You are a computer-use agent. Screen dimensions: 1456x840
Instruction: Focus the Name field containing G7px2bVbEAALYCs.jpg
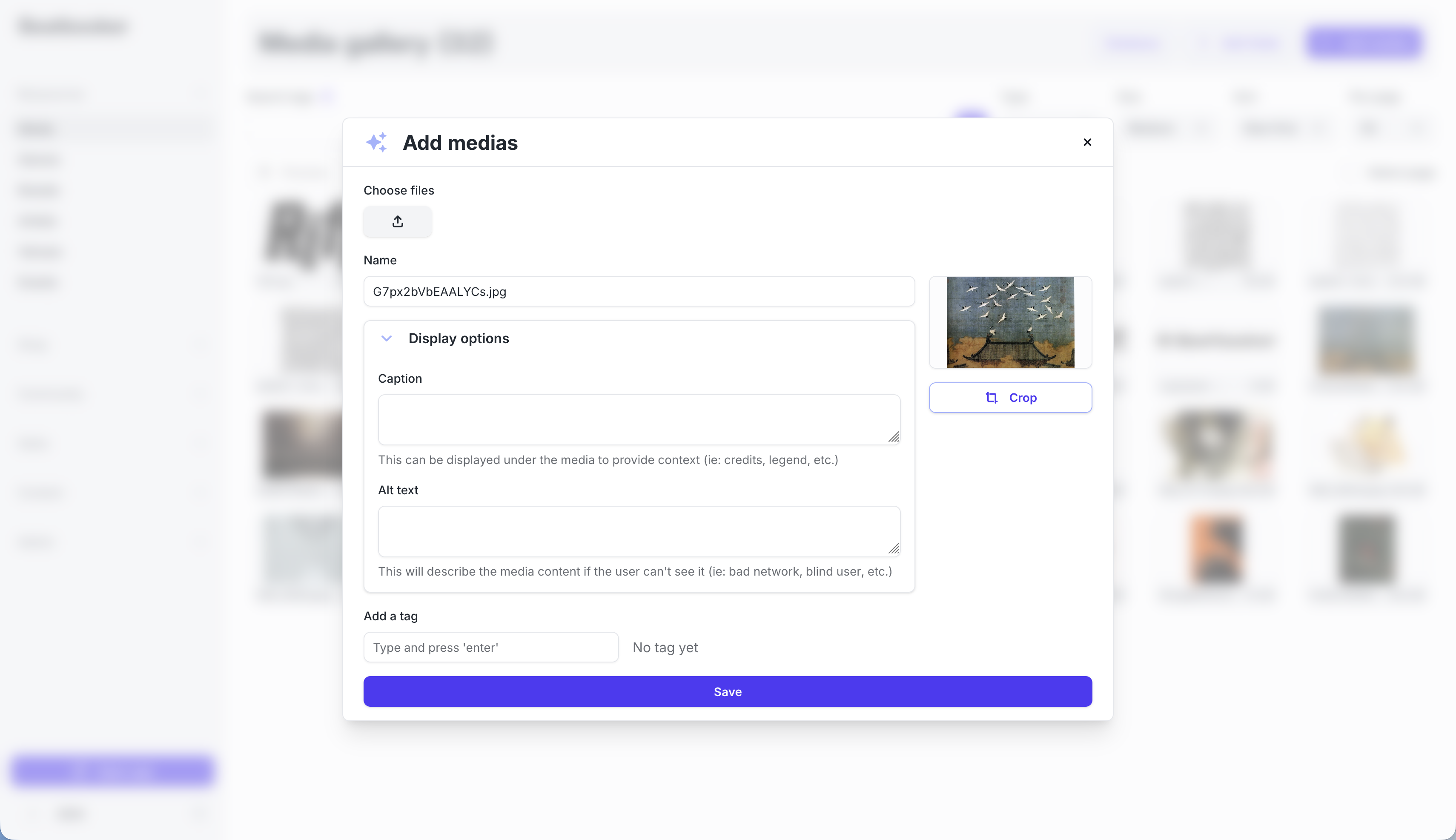pos(639,292)
